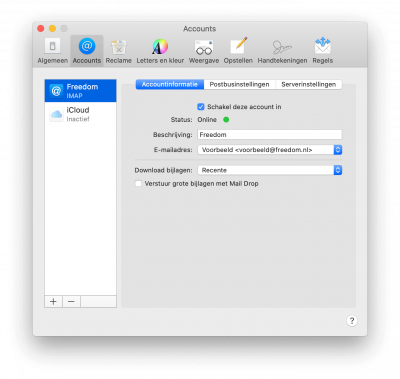Switch to the Serverinstellingen tab
400x379 pixels.
pos(308,84)
